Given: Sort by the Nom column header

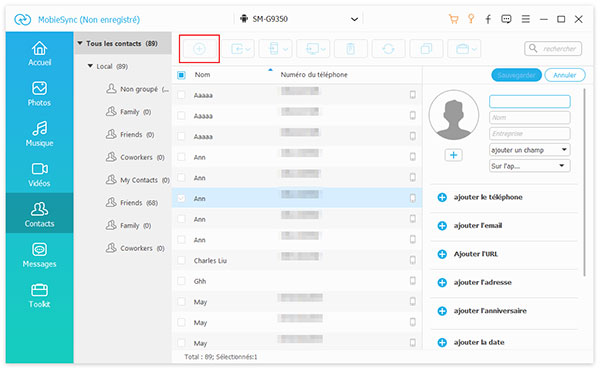Looking at the screenshot, I should [202, 75].
